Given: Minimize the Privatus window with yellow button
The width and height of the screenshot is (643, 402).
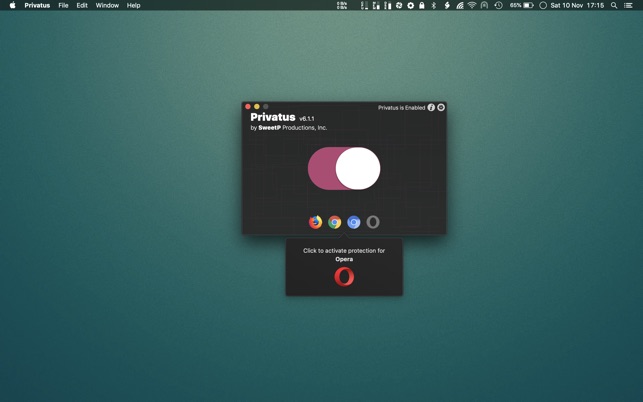Looking at the screenshot, I should [257, 107].
